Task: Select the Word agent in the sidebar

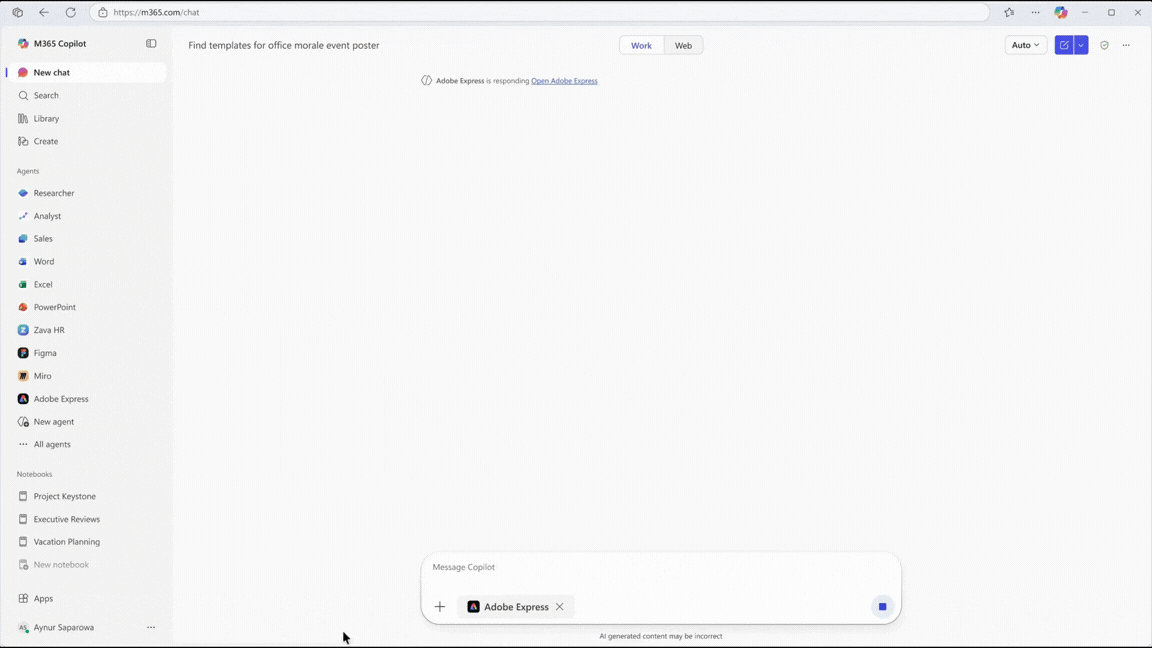Action: [x=43, y=261]
